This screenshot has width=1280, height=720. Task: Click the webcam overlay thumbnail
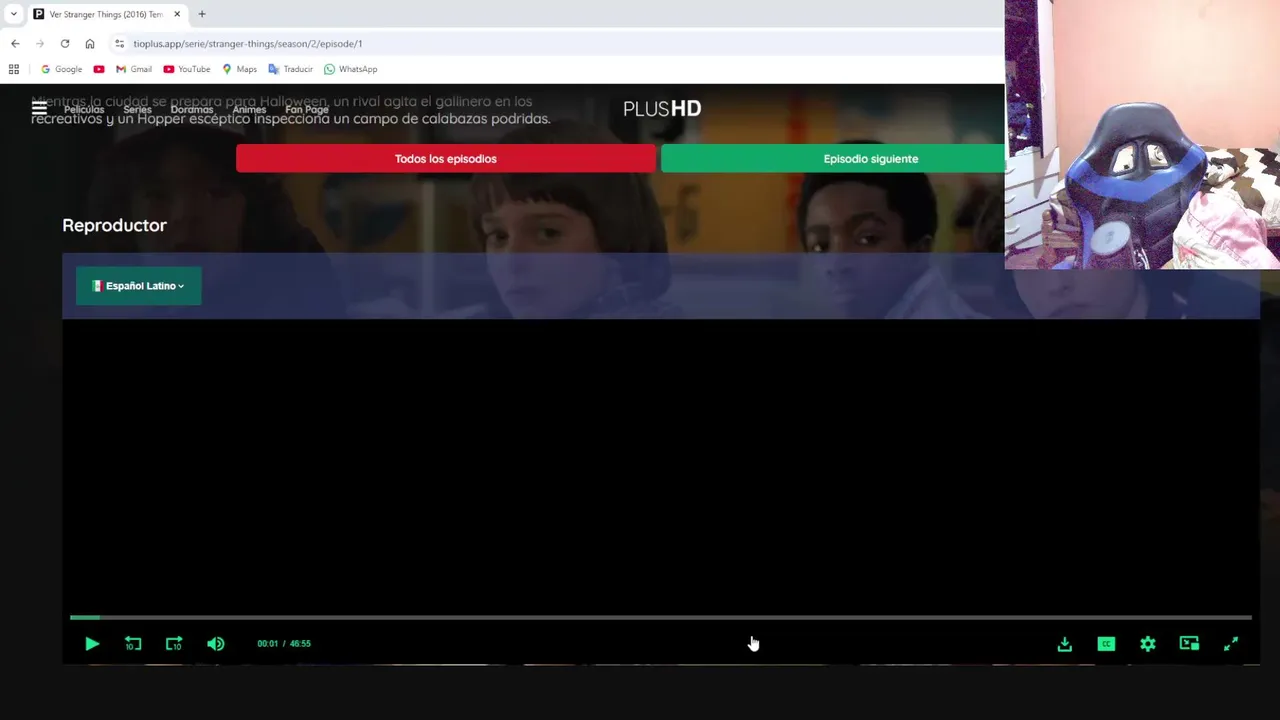coord(1142,135)
